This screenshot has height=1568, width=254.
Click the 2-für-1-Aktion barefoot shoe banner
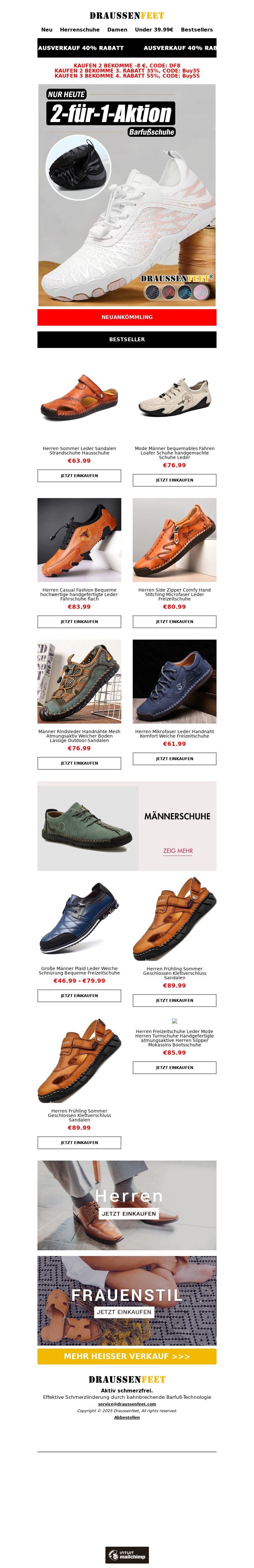click(127, 195)
